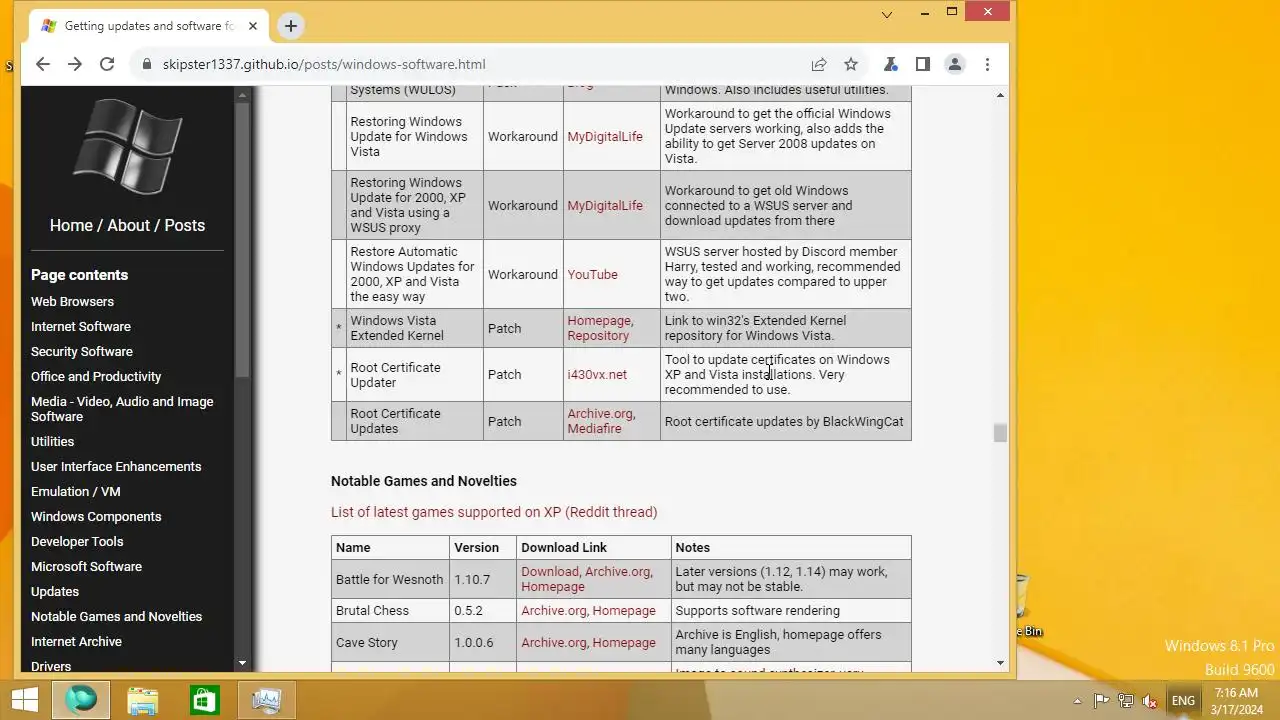Open the Archive.org link for Root Certificate Updates
Viewport: 1280px width, 720px height.
(x=600, y=413)
